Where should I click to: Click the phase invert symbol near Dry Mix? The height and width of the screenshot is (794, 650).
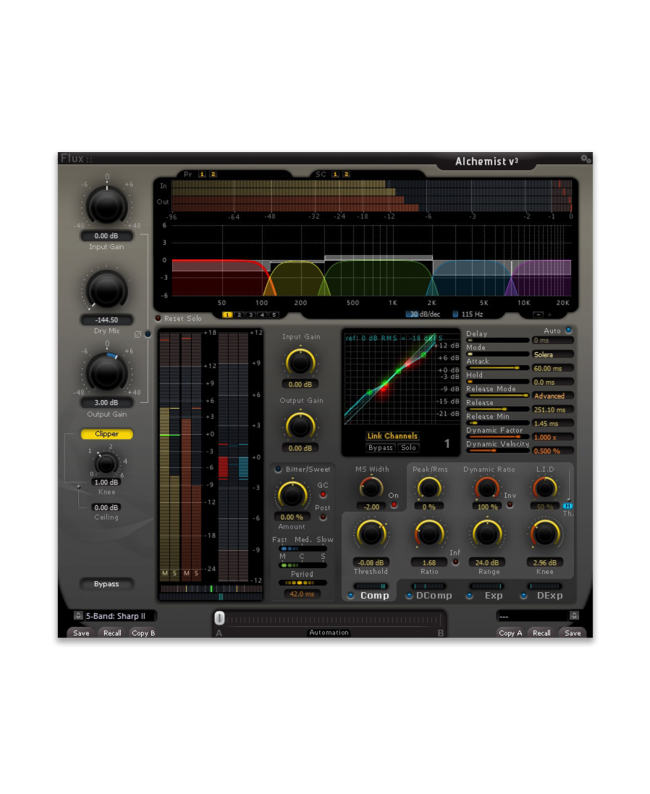[138, 335]
